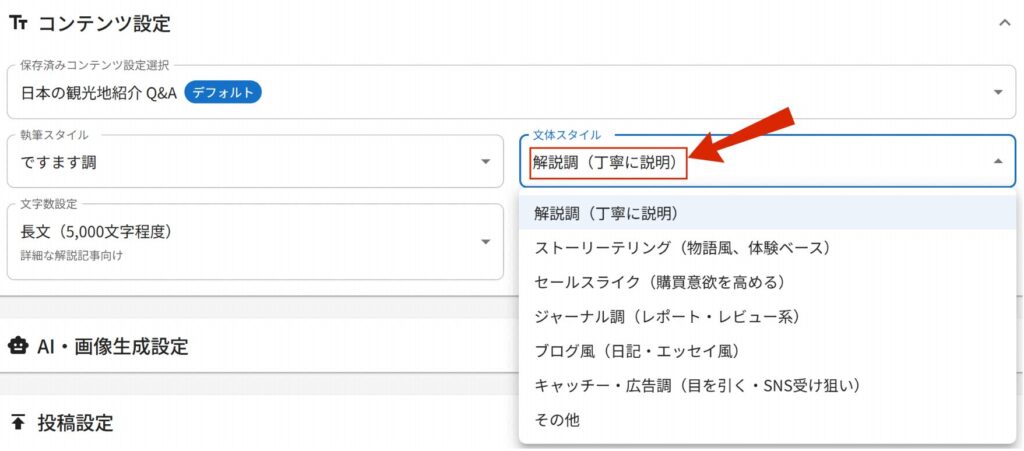The width and height of the screenshot is (1024, 451).
Task: Choose ブログ風(日記・エッセイ風) style
Action: (637, 351)
